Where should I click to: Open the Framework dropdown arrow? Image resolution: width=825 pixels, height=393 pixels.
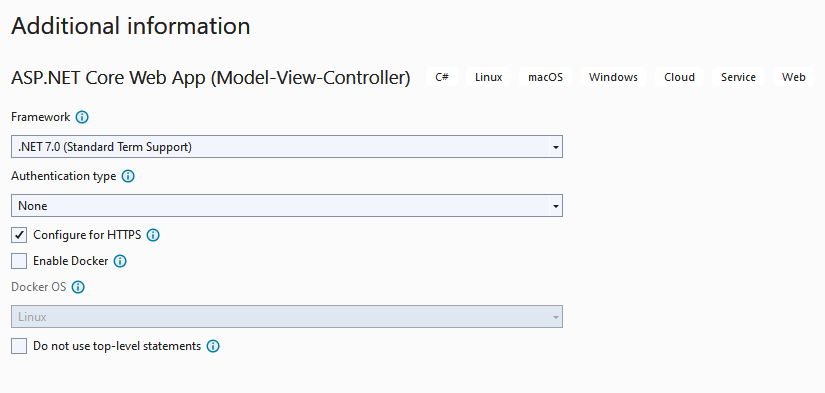click(x=555, y=147)
